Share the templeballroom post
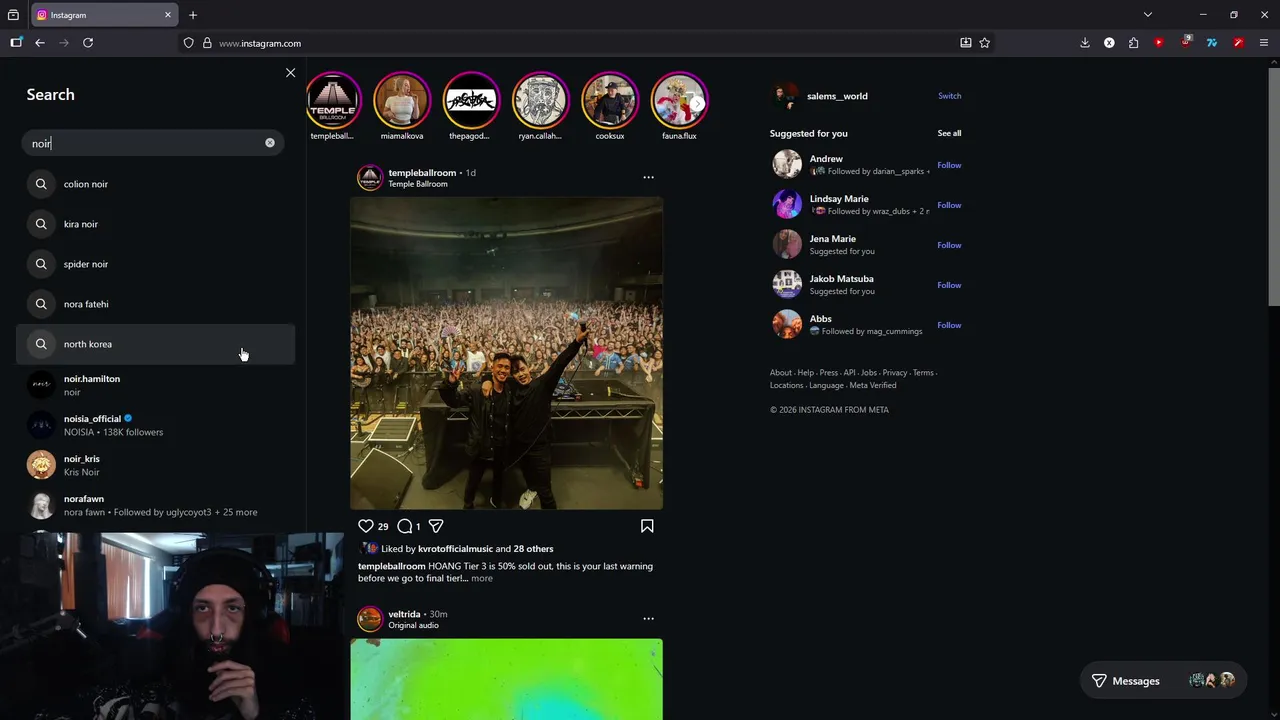The width and height of the screenshot is (1280, 720). [x=436, y=526]
